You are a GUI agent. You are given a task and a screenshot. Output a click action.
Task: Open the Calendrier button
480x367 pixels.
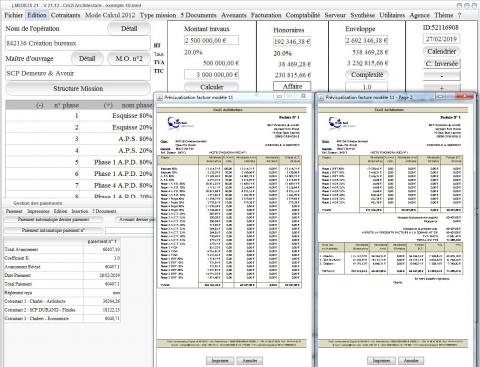pos(442,51)
